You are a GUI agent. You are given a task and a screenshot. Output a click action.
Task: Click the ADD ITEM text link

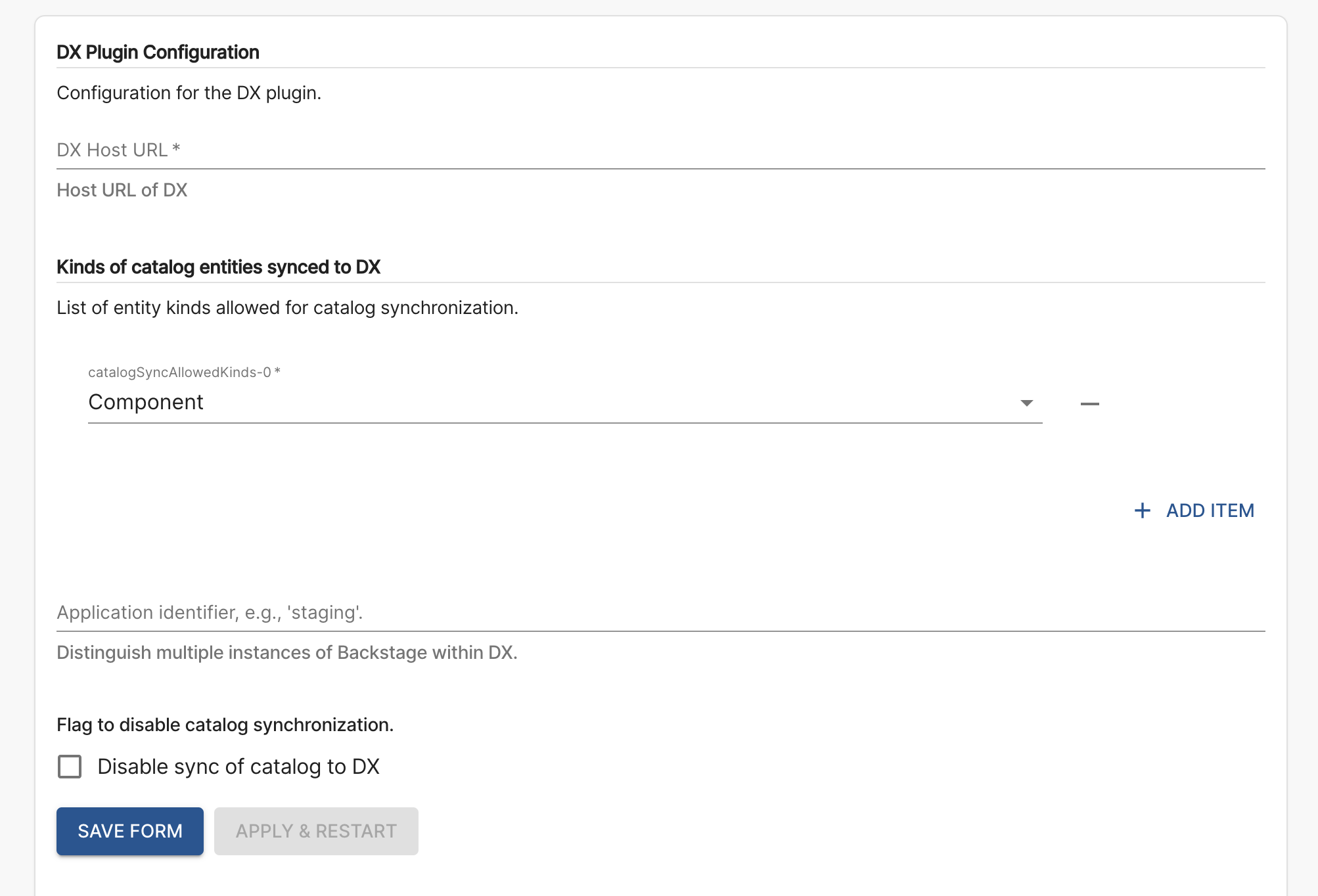(x=1210, y=510)
